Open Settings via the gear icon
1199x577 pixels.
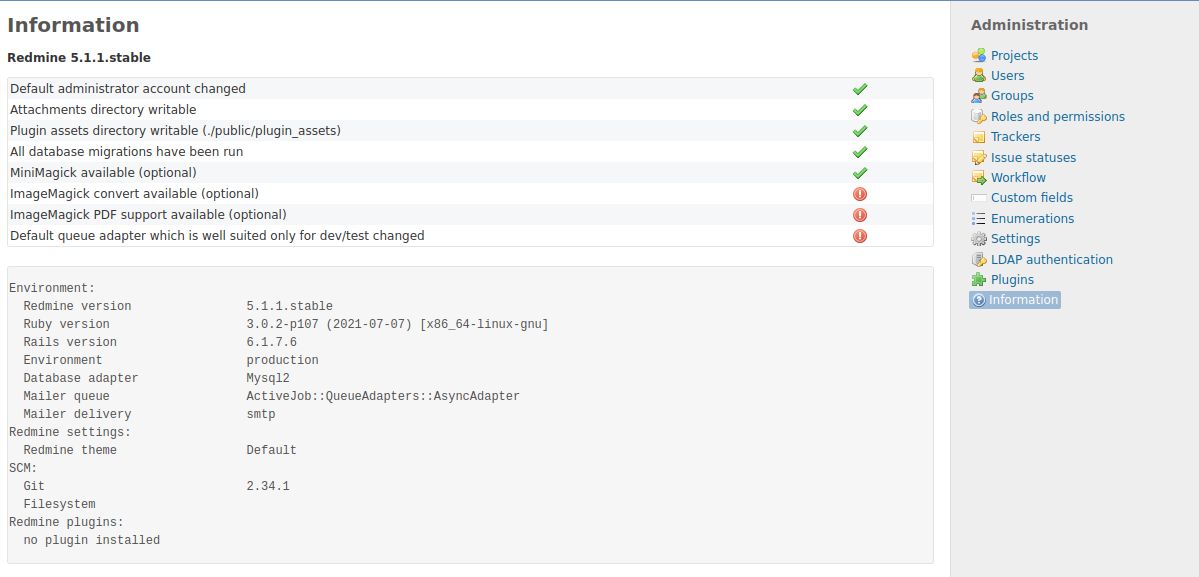978,238
